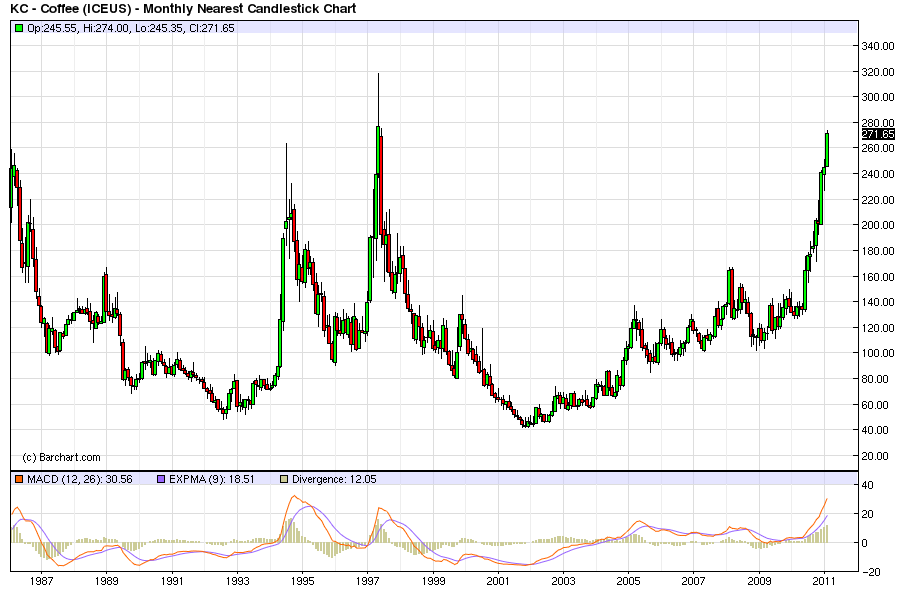Screen dimensions: 900x612
Task: Click the 20.00 price axis label
Action: 875,456
